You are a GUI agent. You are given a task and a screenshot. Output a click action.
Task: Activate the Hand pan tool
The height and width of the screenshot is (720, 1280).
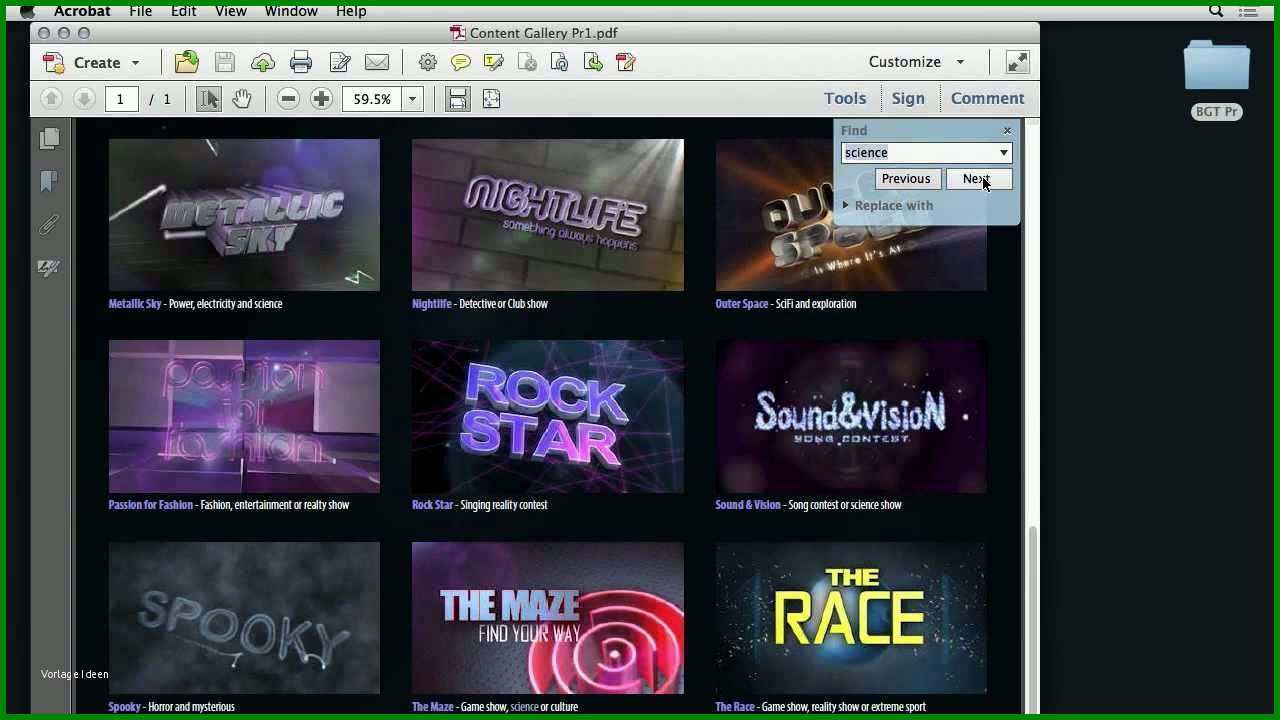point(241,99)
